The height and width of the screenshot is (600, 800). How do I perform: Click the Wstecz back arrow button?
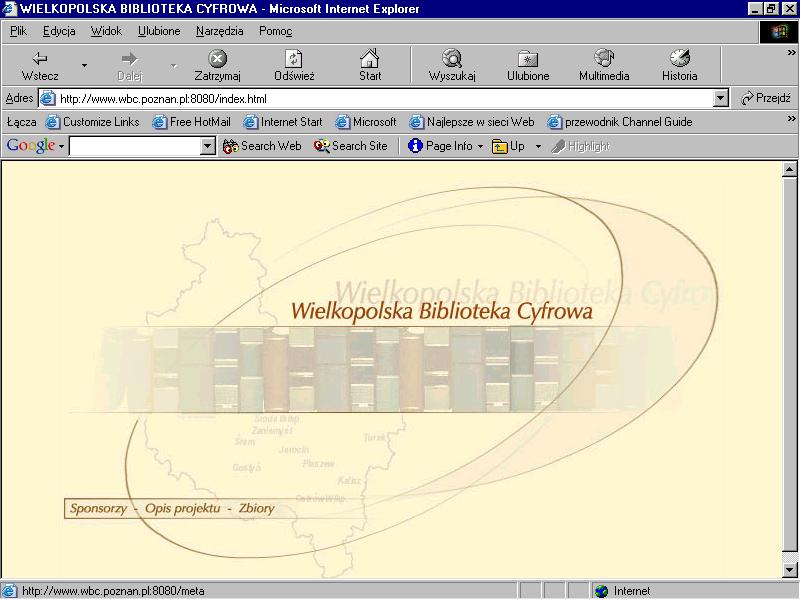coord(40,65)
